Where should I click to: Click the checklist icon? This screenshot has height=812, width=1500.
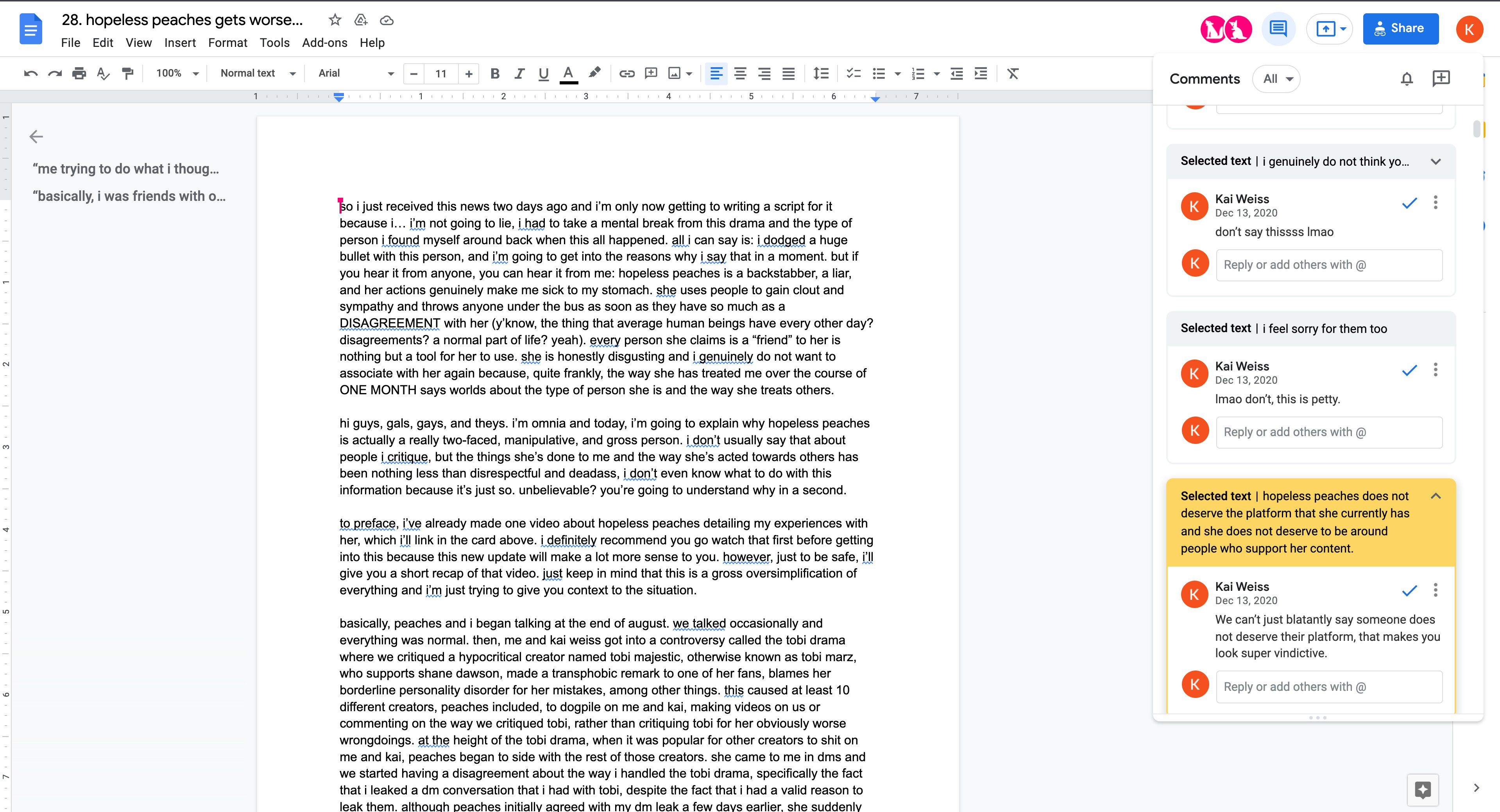(854, 73)
